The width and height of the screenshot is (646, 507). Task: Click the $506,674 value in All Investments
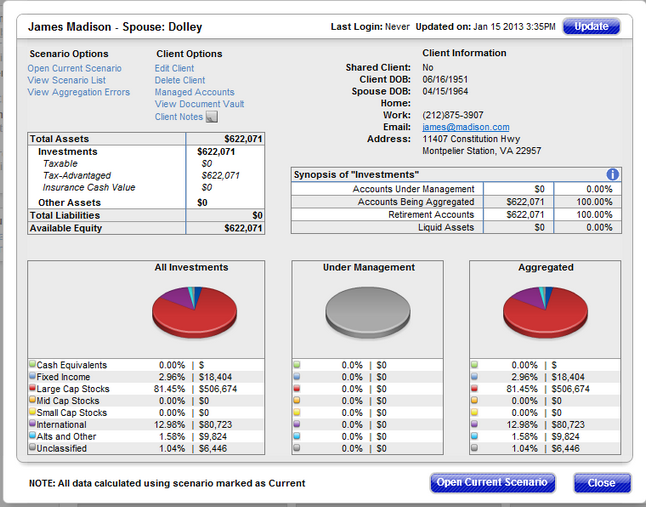(x=218, y=389)
